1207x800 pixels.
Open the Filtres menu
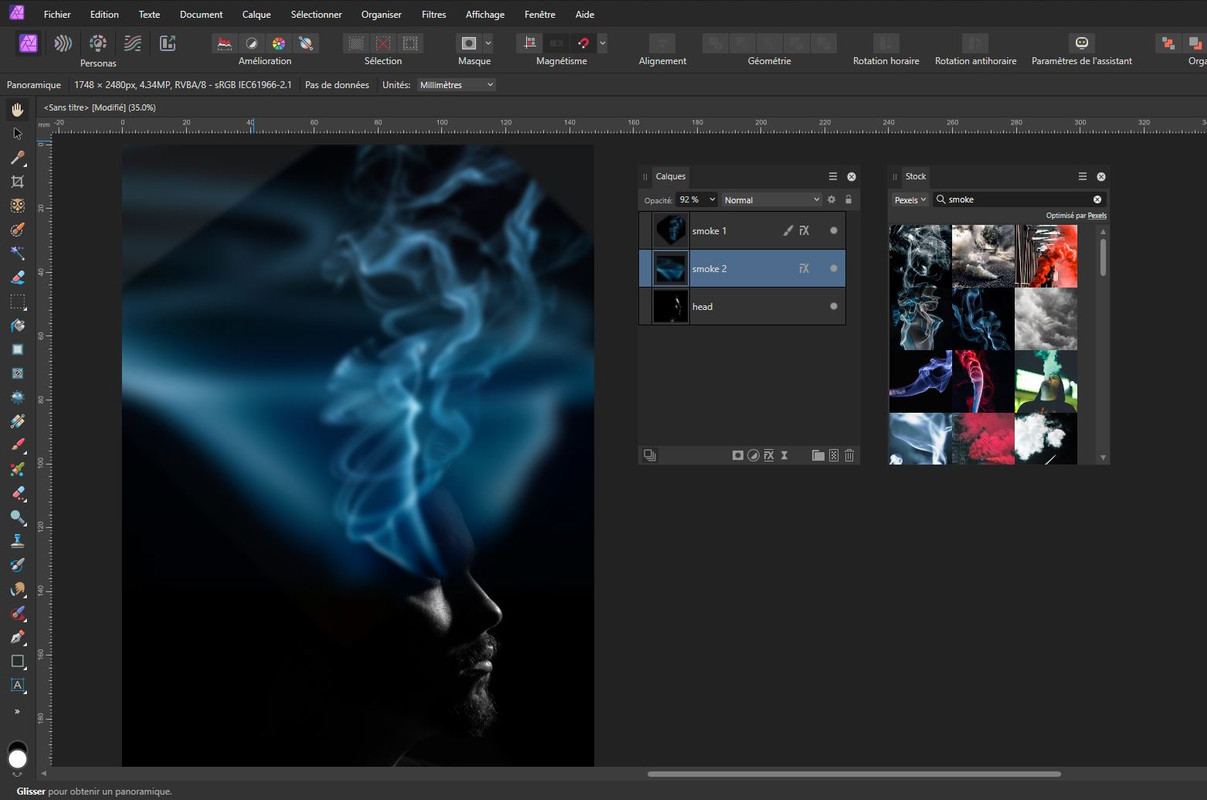(x=434, y=15)
